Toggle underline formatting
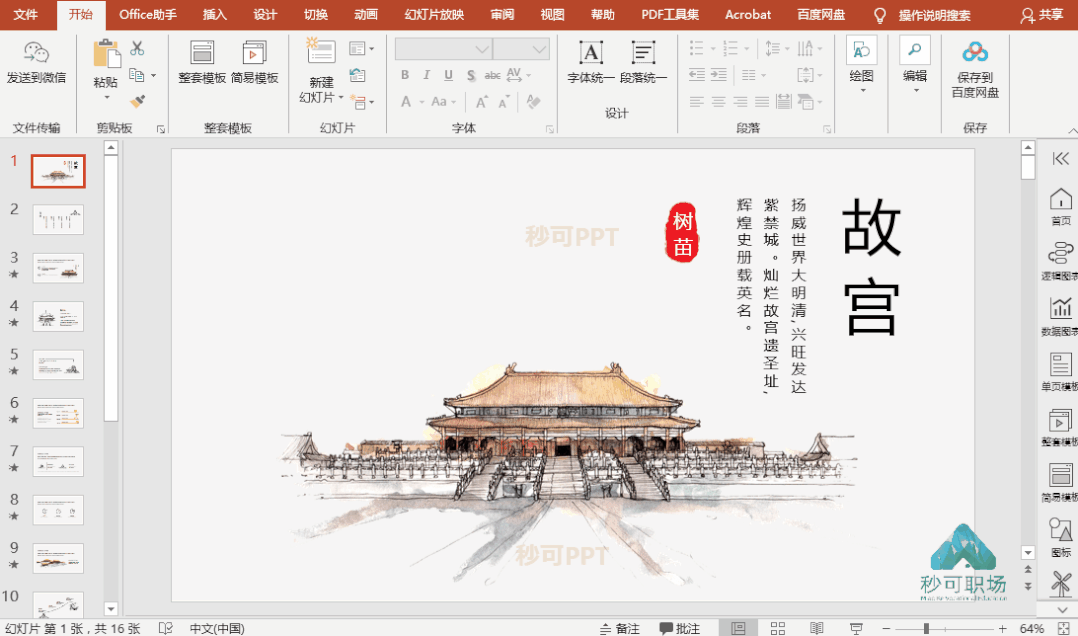 (448, 75)
